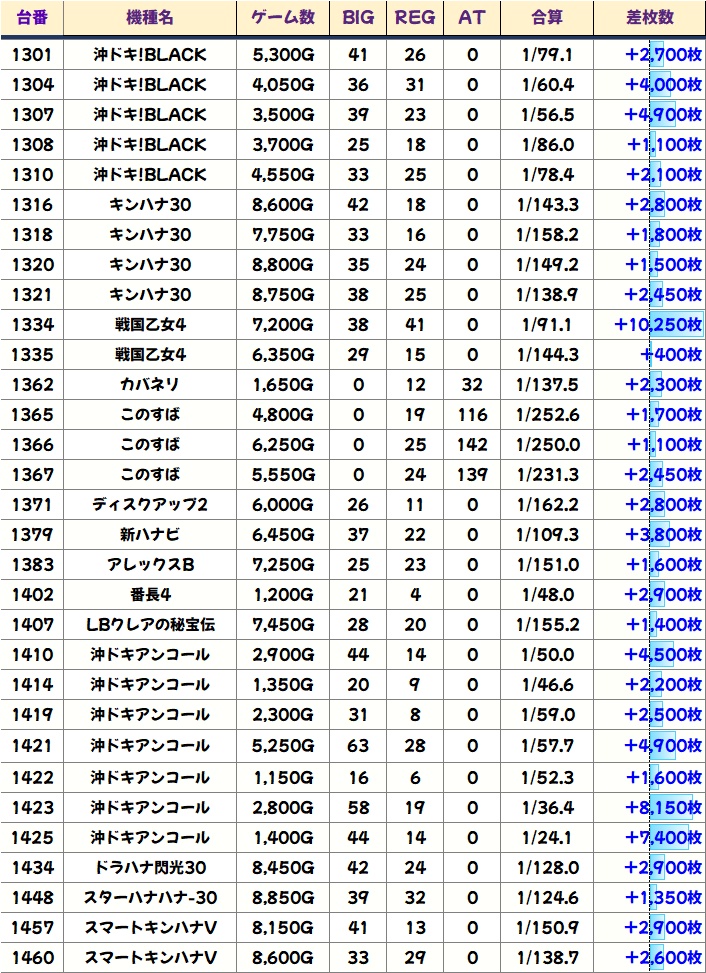Sort by the ゲーム数 column header

[x=282, y=18]
